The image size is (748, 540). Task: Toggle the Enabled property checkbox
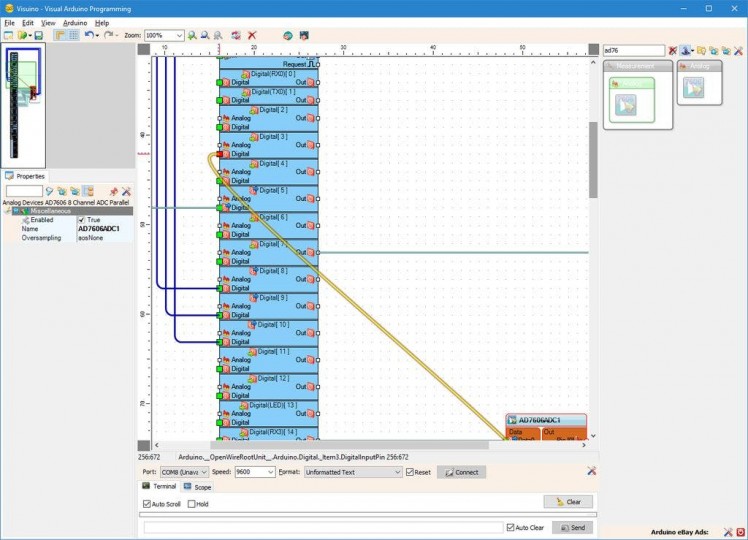pyautogui.click(x=82, y=220)
